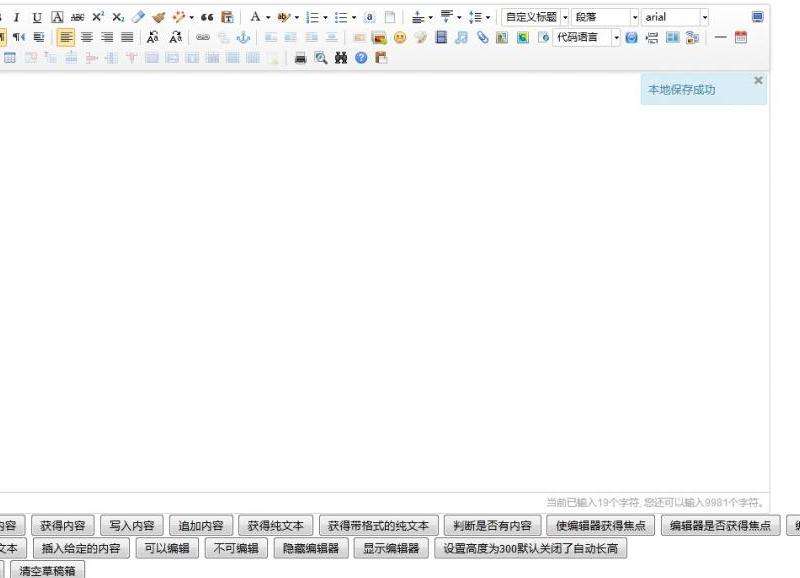Viewport: 800px width, 578px height.
Task: Insert a blockquote with quote icon
Action: tap(207, 17)
